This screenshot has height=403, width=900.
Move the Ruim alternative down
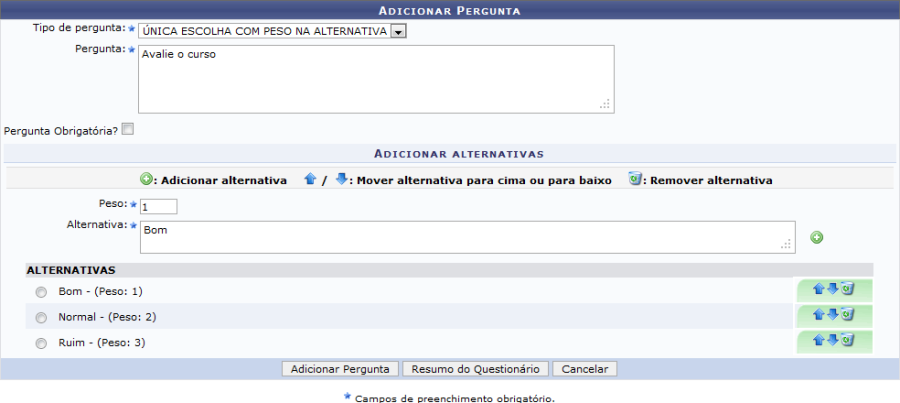coord(832,340)
